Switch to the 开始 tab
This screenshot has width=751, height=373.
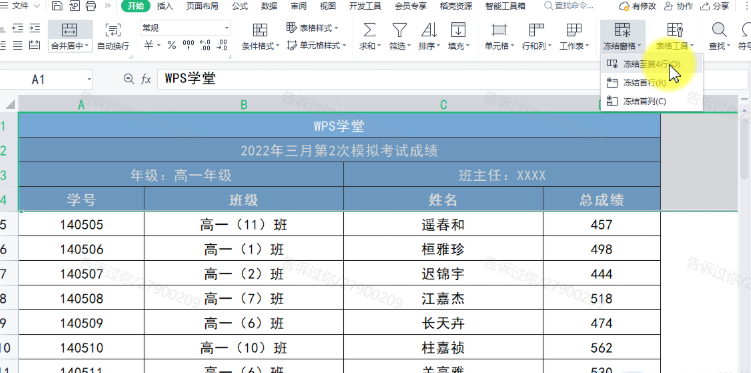pyautogui.click(x=136, y=6)
